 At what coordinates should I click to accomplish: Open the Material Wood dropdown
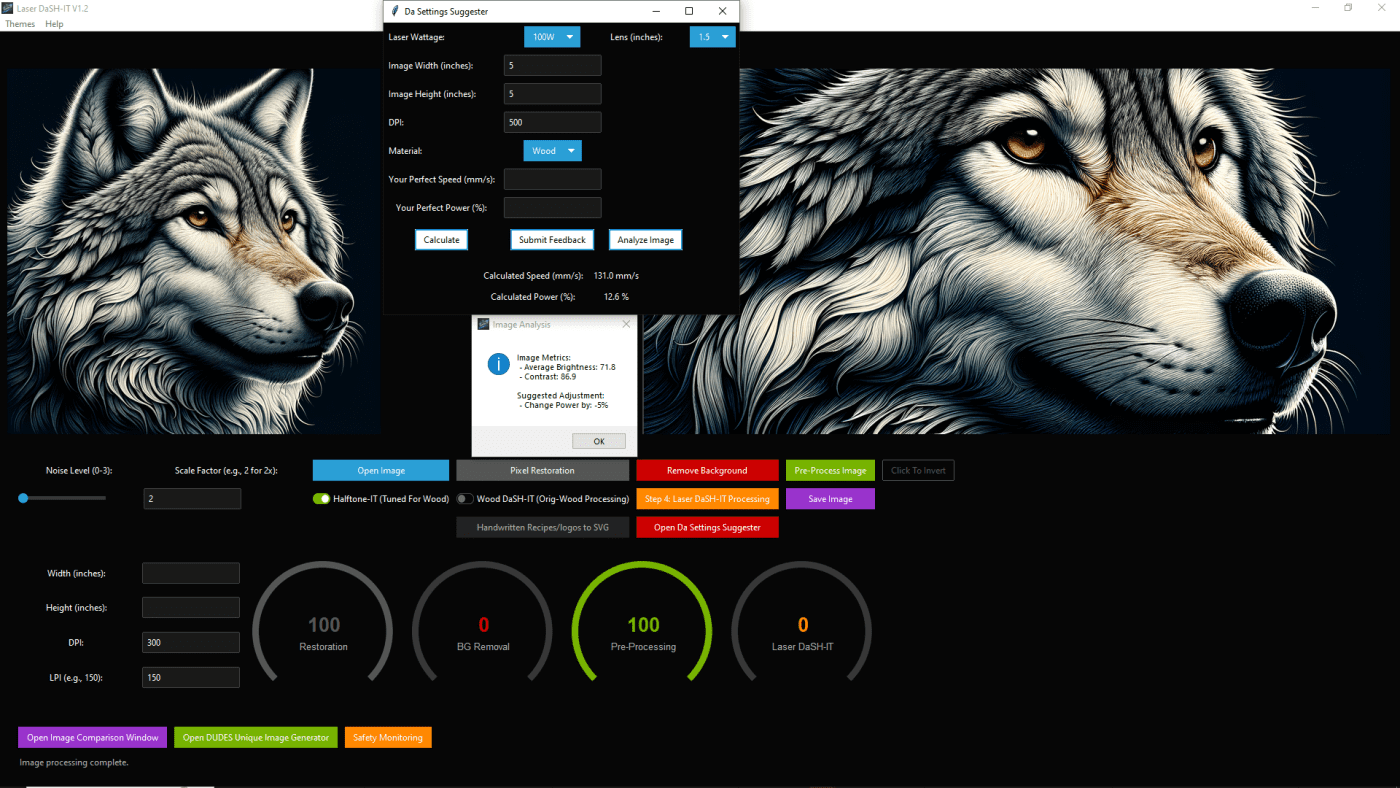click(x=552, y=151)
